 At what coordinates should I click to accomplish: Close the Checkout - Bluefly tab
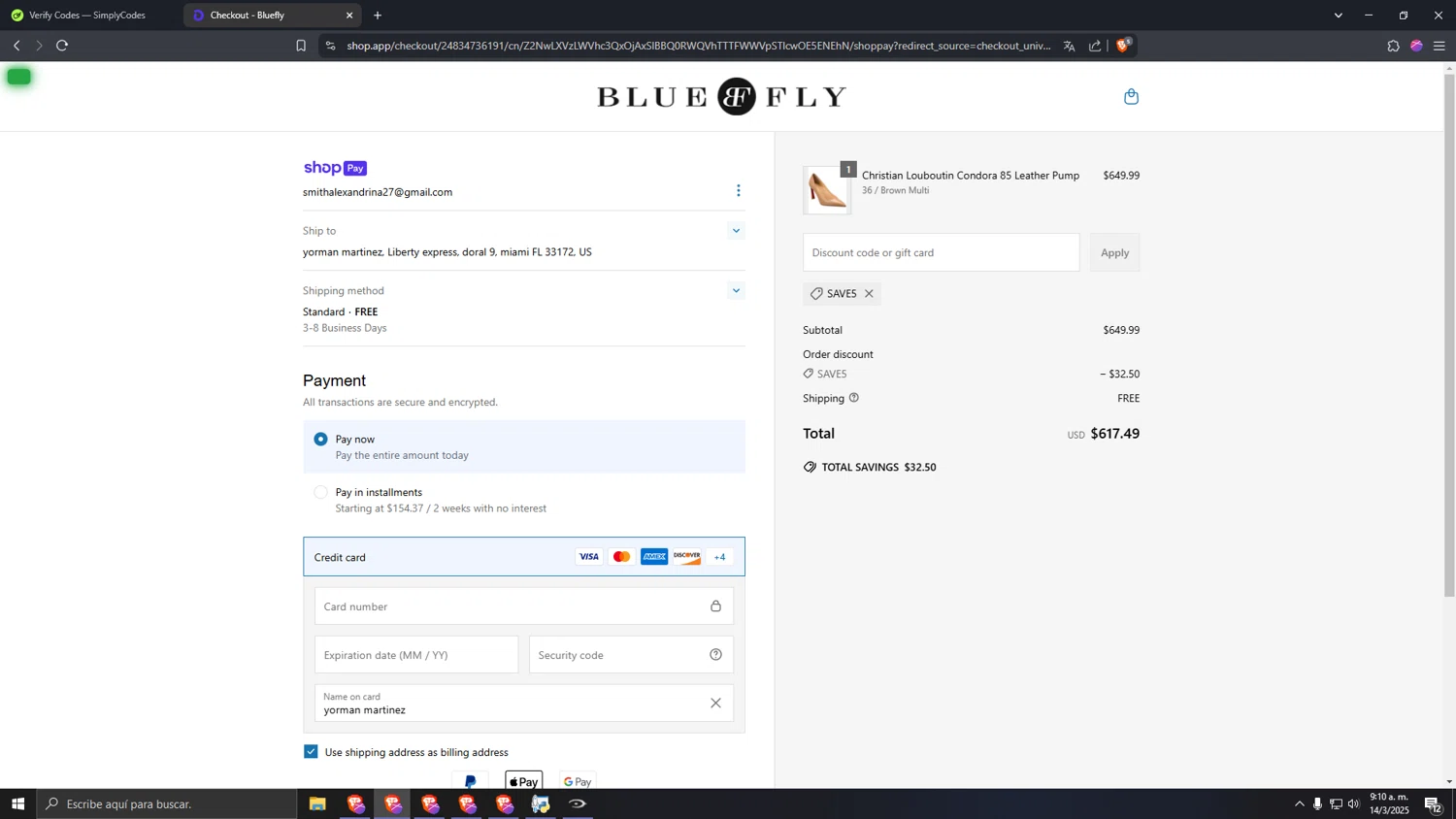[x=349, y=16]
